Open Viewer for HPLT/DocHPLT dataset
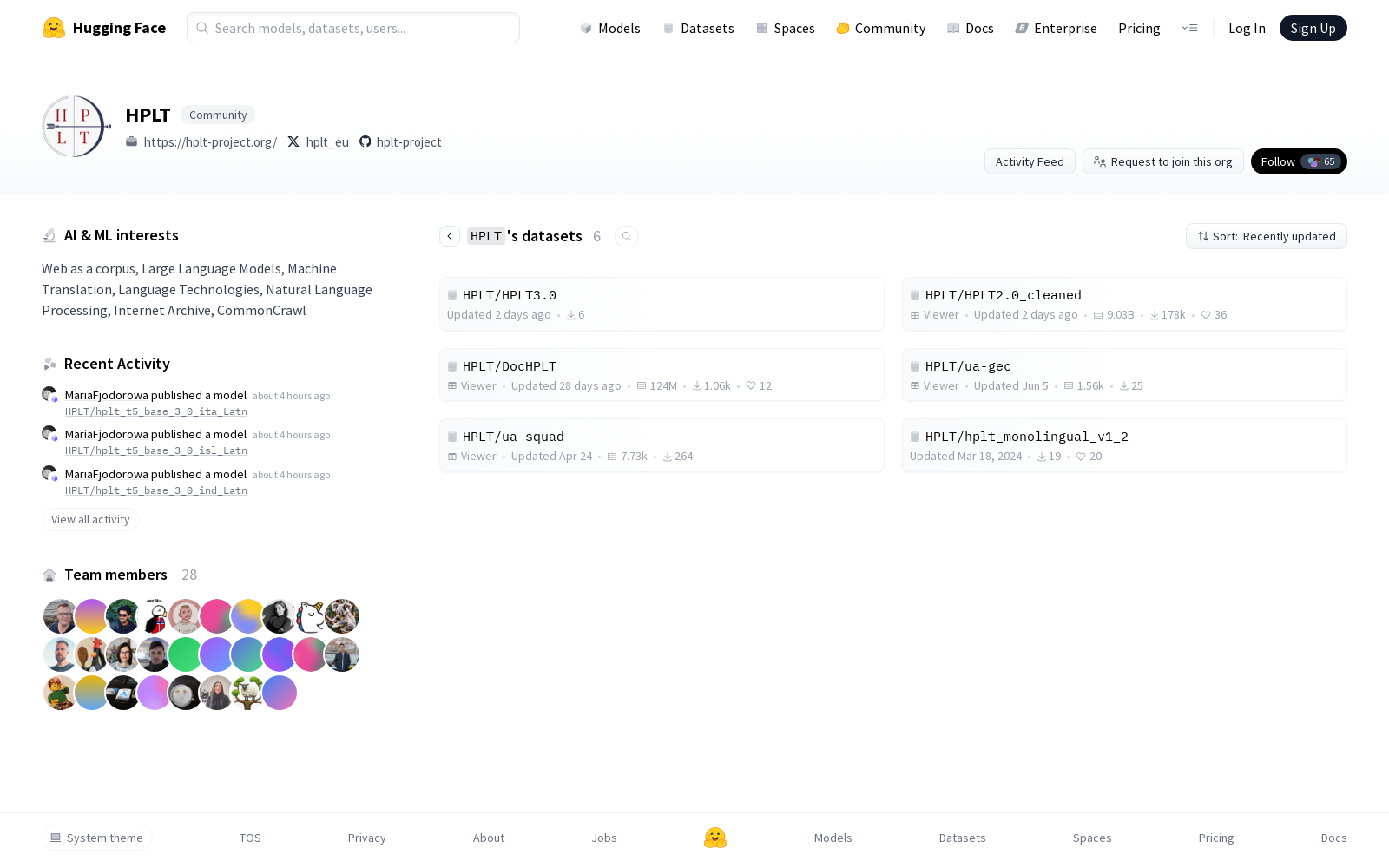1389x868 pixels. [x=472, y=385]
